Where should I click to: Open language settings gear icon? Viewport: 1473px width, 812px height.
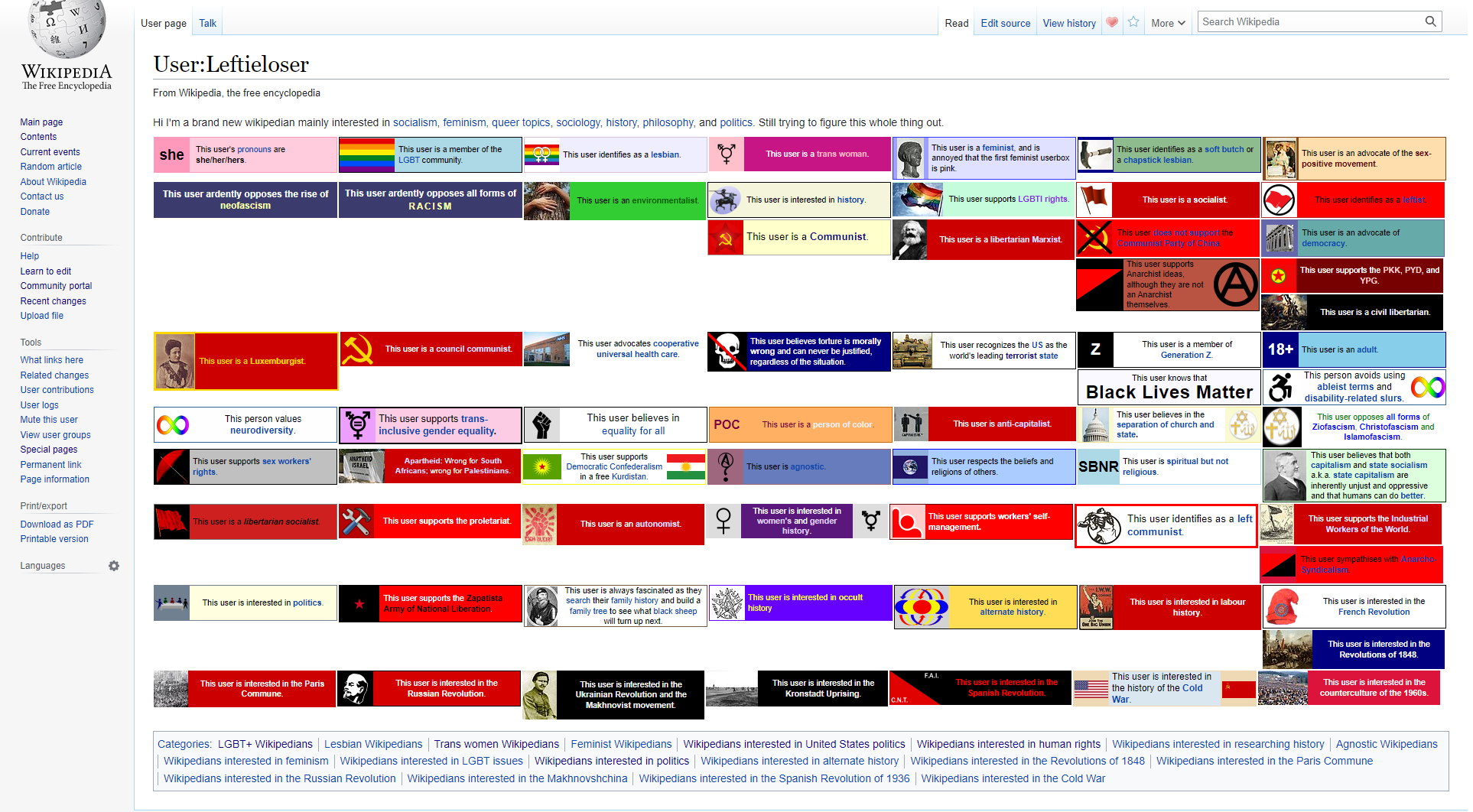click(x=114, y=566)
